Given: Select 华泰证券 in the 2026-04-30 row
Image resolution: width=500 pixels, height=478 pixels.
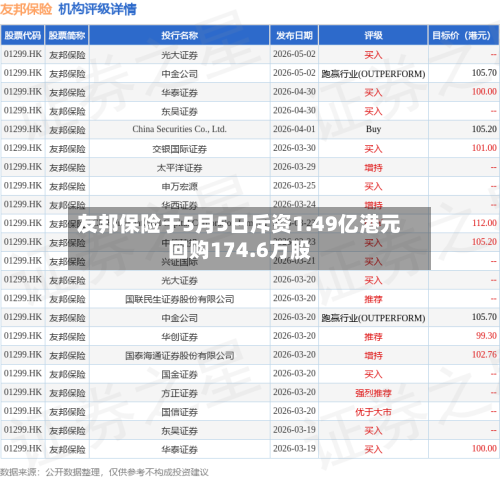Looking at the screenshot, I should tap(180, 92).
